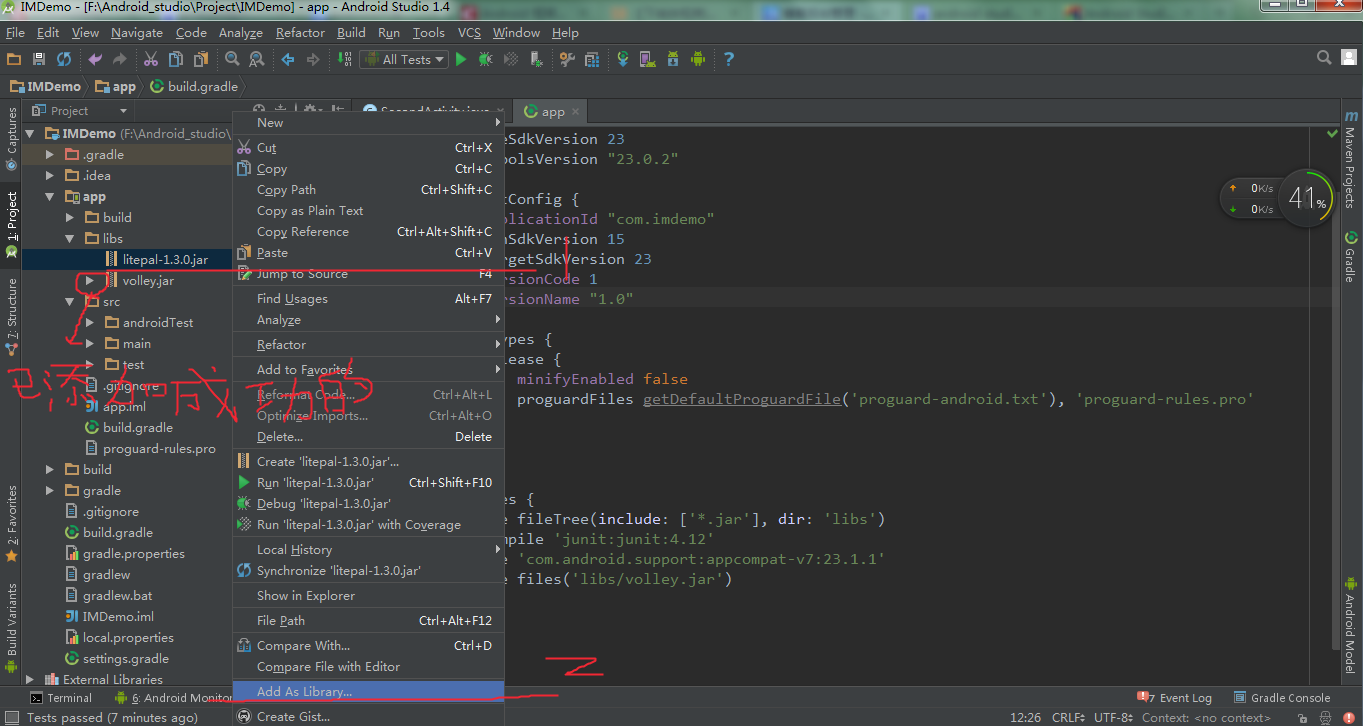Open AVD Manager toolbar icon
The height and width of the screenshot is (726, 1363).
coord(647,60)
